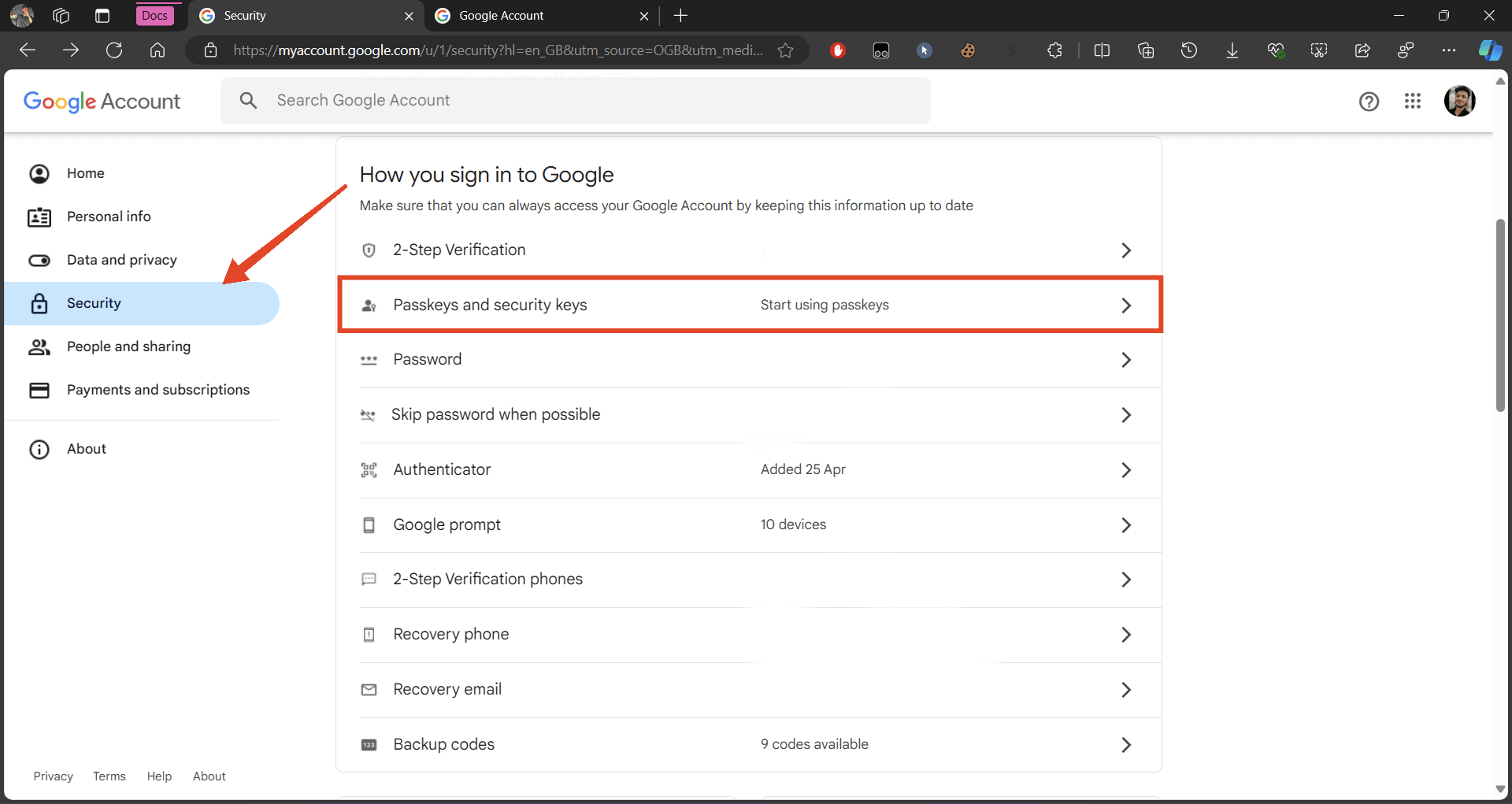1512x804 pixels.
Task: Open Passkeys and security keys
Action: [x=750, y=305]
